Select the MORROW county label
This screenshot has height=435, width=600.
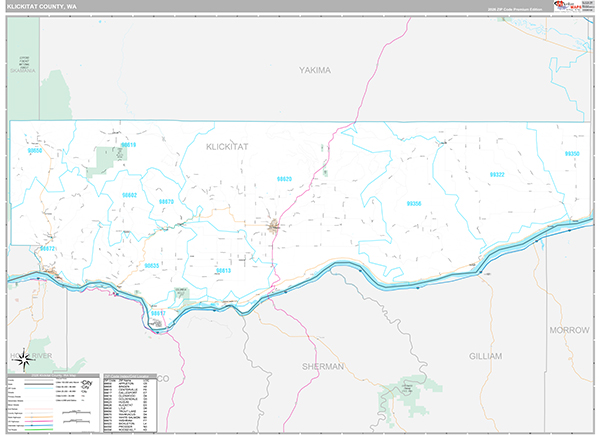(570, 328)
